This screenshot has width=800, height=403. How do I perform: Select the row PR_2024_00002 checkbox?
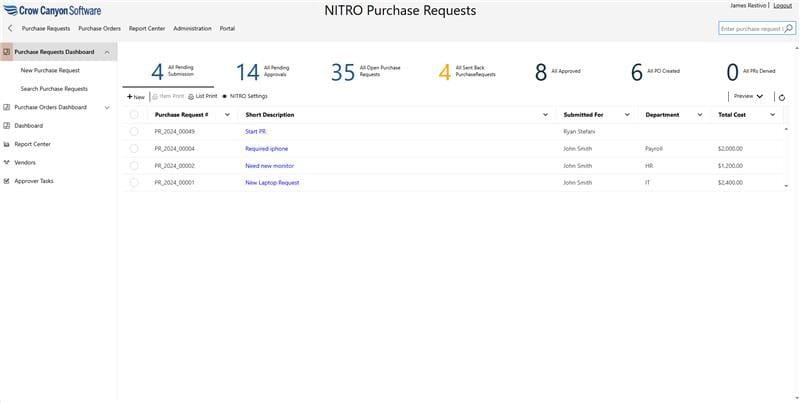pyautogui.click(x=134, y=166)
